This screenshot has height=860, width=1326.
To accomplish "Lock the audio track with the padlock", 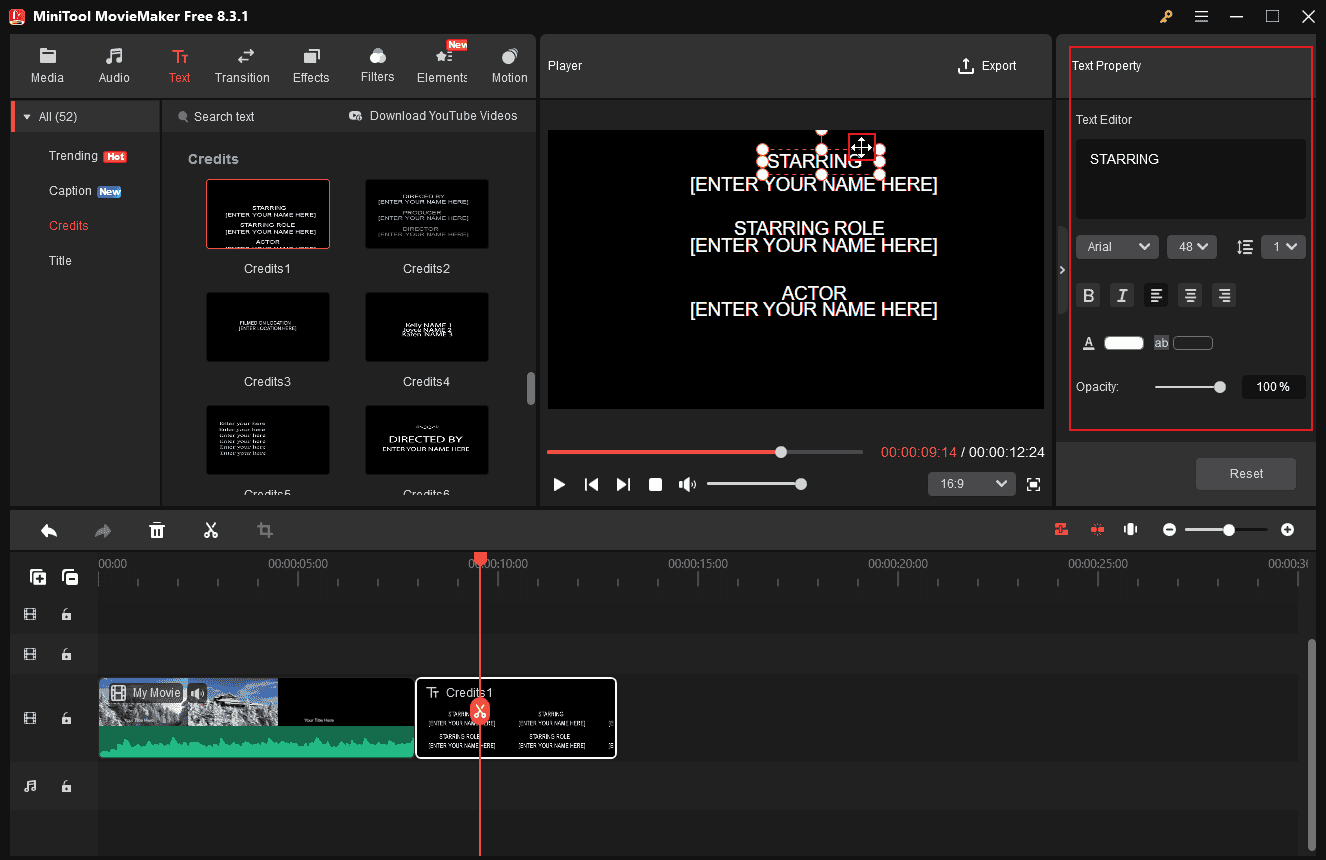I will tap(67, 786).
